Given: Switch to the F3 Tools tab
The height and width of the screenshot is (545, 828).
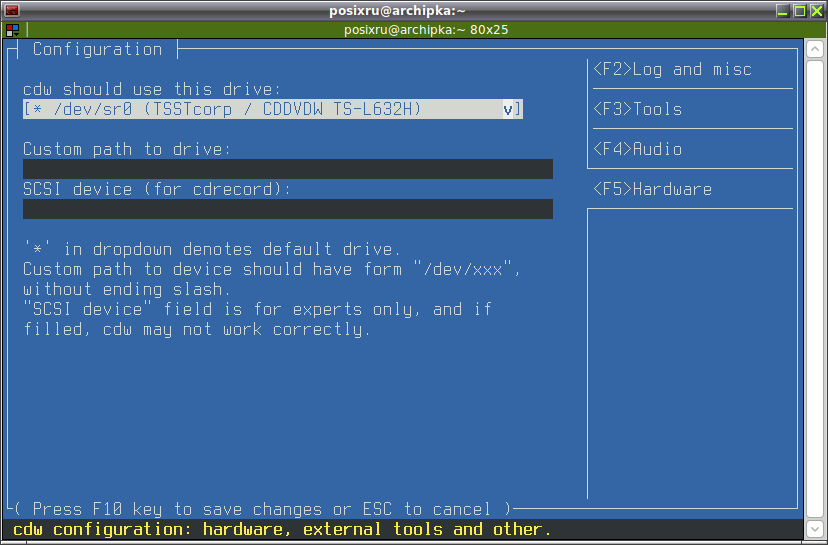Looking at the screenshot, I should pos(637,109).
